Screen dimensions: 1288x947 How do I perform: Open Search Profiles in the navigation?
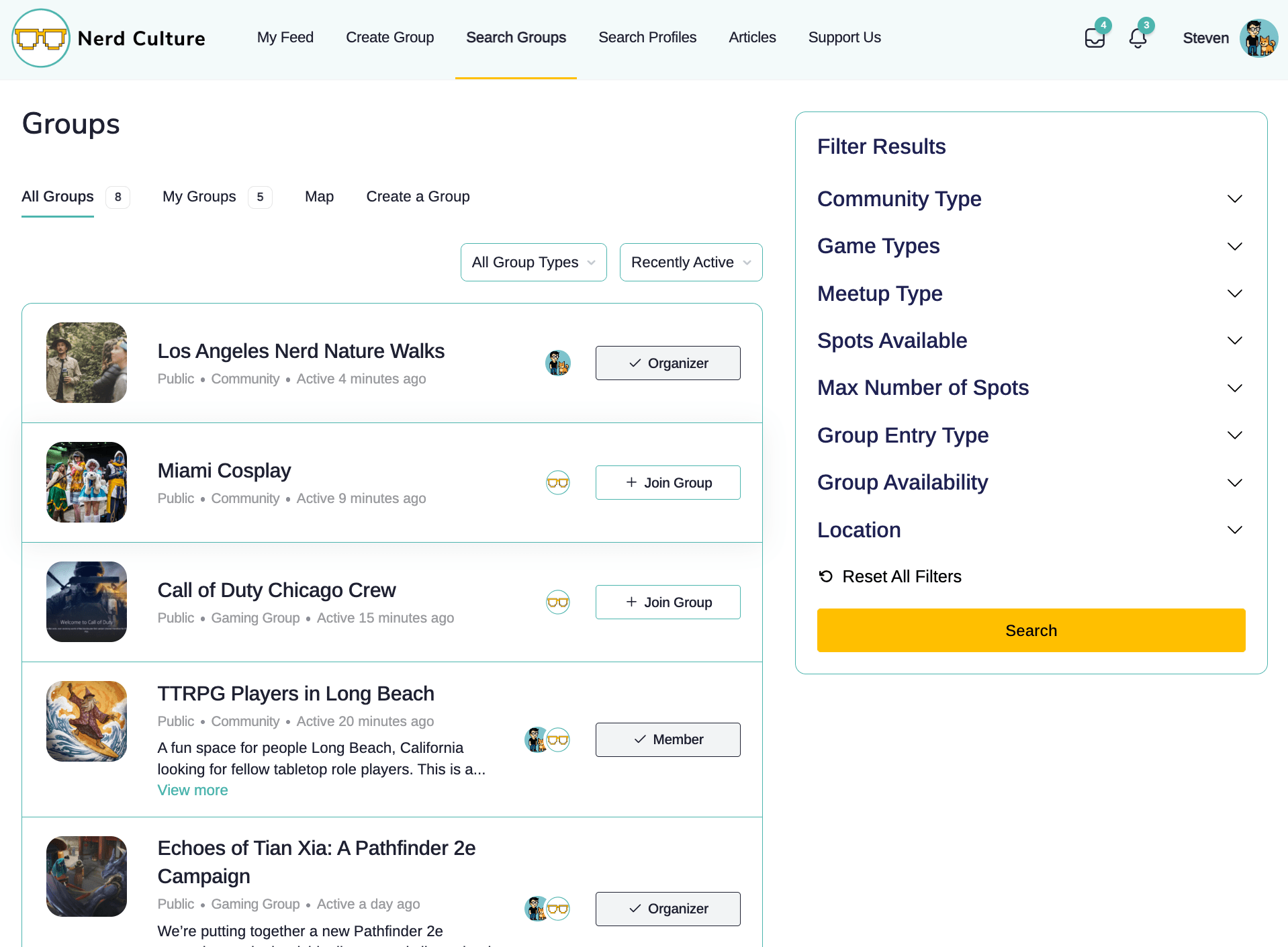pos(647,38)
